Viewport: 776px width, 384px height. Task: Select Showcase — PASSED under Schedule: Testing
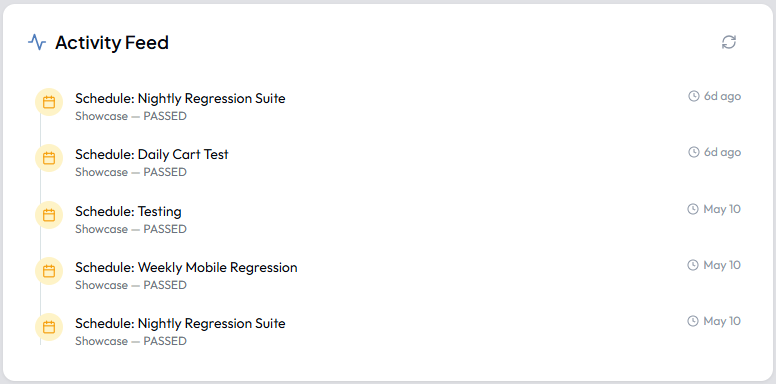tap(131, 229)
